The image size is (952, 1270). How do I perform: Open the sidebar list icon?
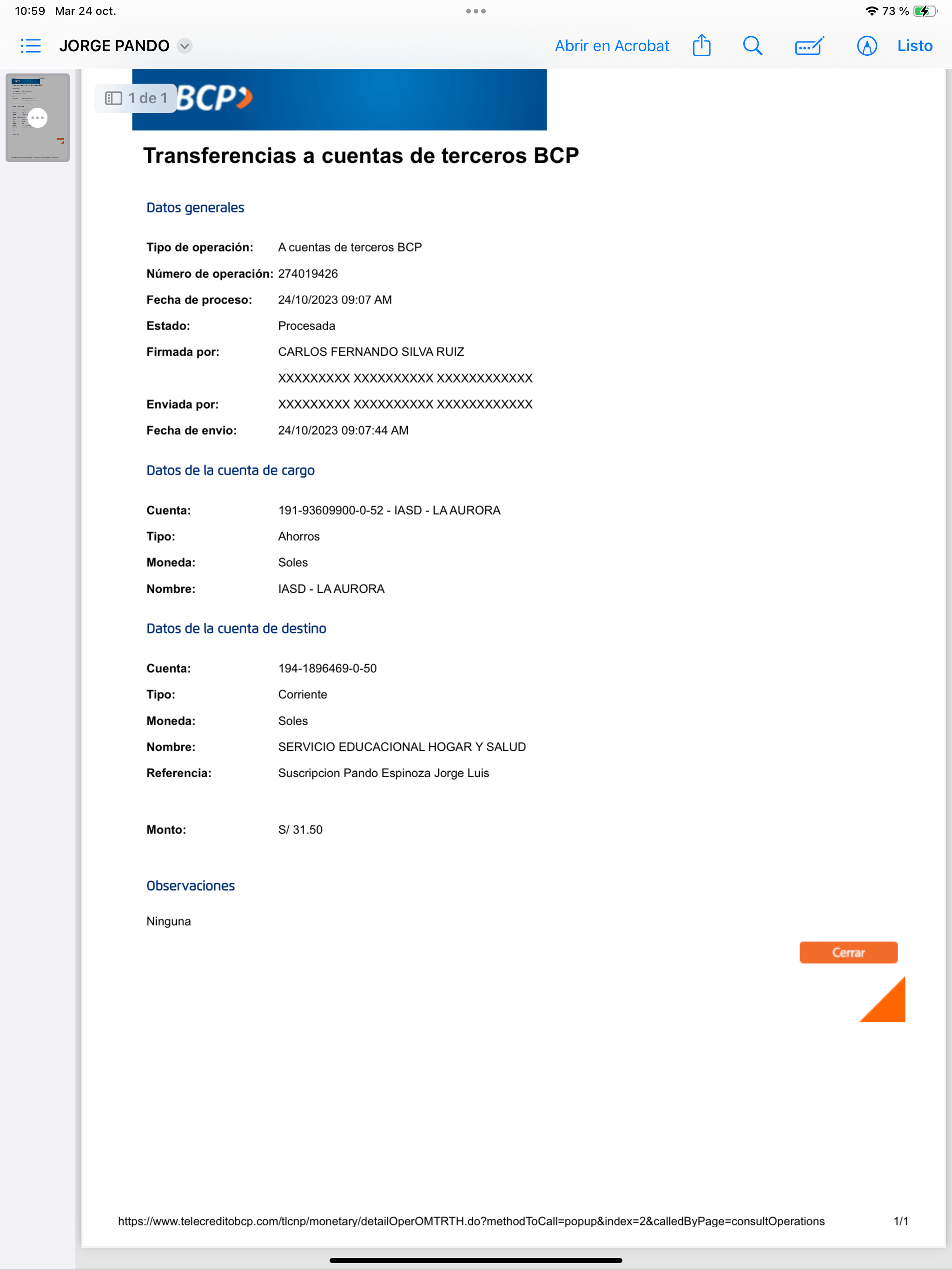30,46
